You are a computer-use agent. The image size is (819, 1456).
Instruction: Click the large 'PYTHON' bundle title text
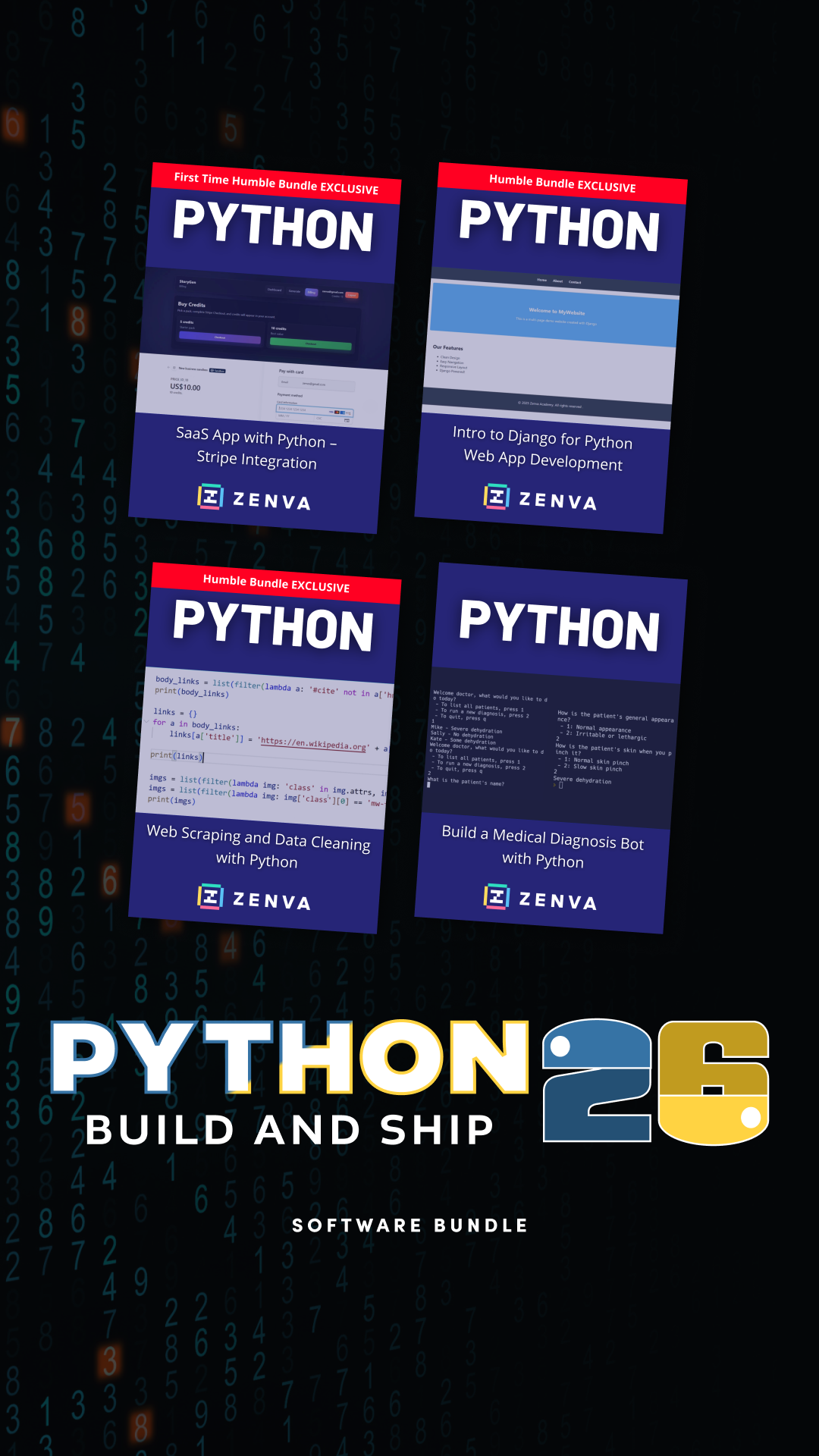(290, 1056)
